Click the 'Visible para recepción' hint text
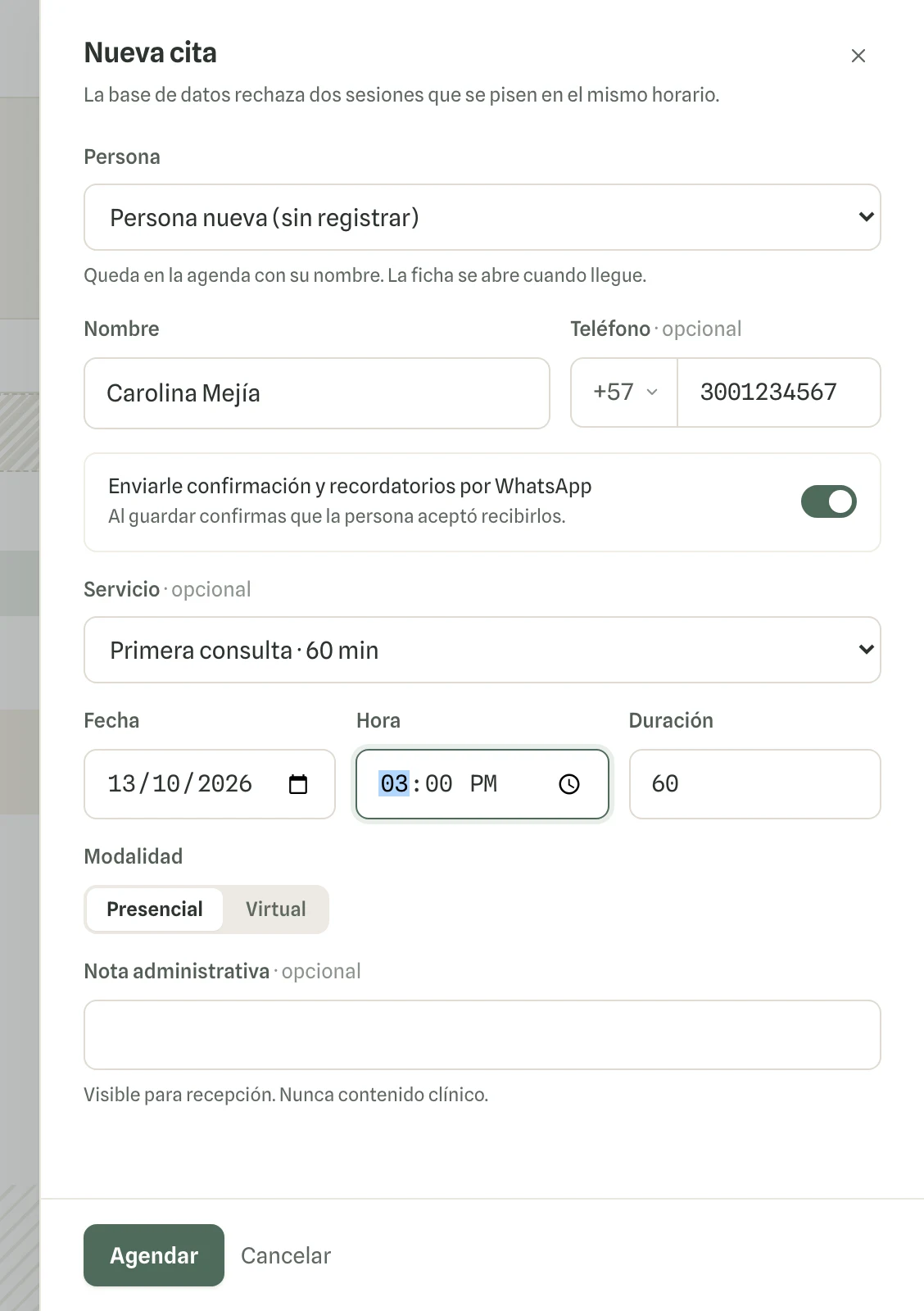 tap(286, 1095)
